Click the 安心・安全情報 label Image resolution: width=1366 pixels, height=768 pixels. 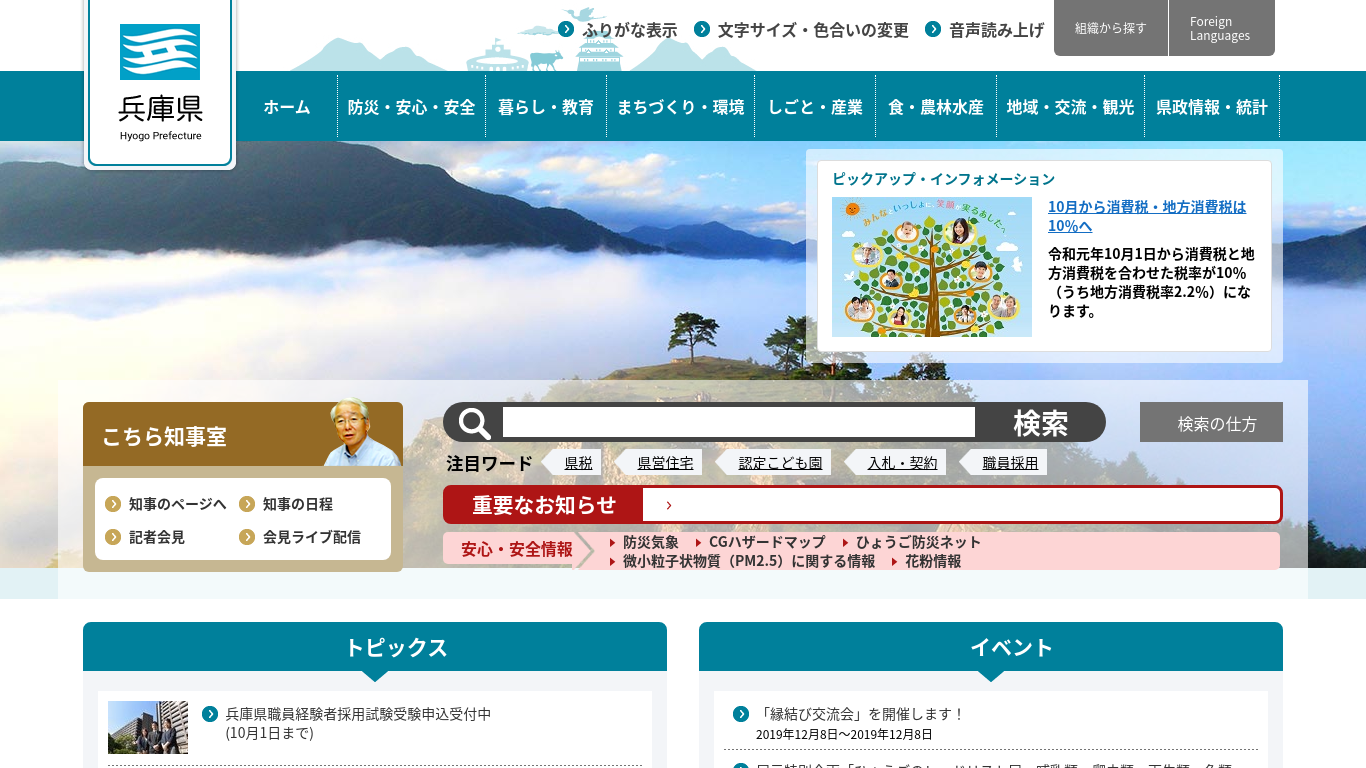[x=517, y=549]
